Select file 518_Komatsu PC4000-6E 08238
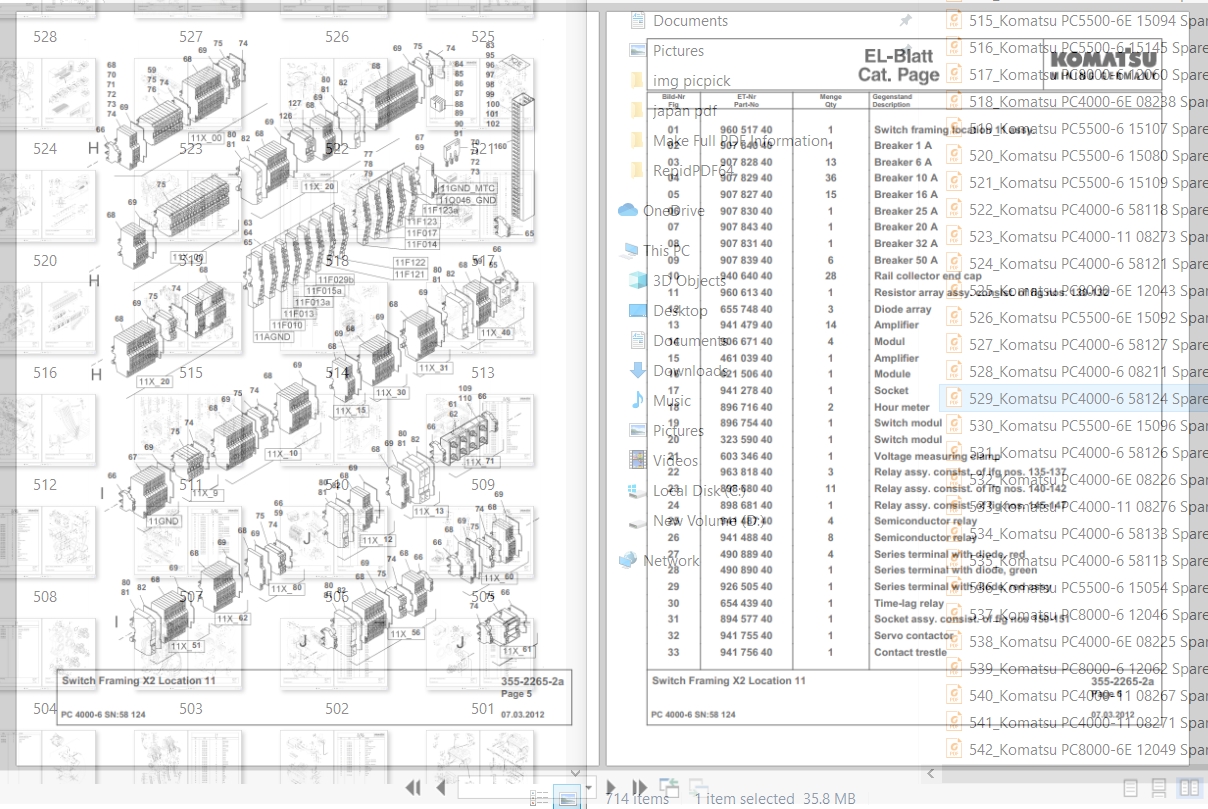The image size is (1208, 809). coord(1088,101)
